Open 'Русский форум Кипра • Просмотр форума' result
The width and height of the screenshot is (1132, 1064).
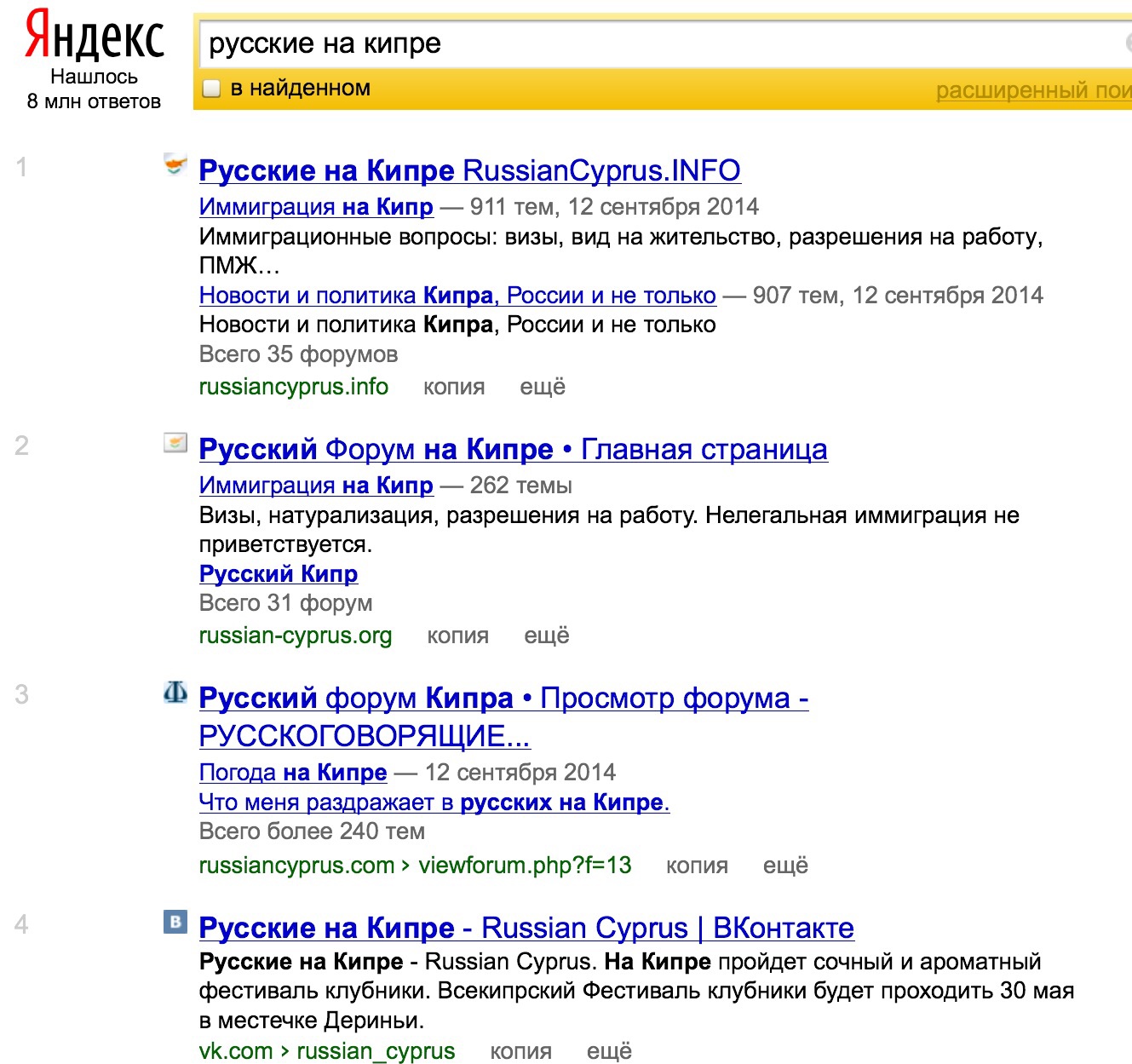pos(503,716)
